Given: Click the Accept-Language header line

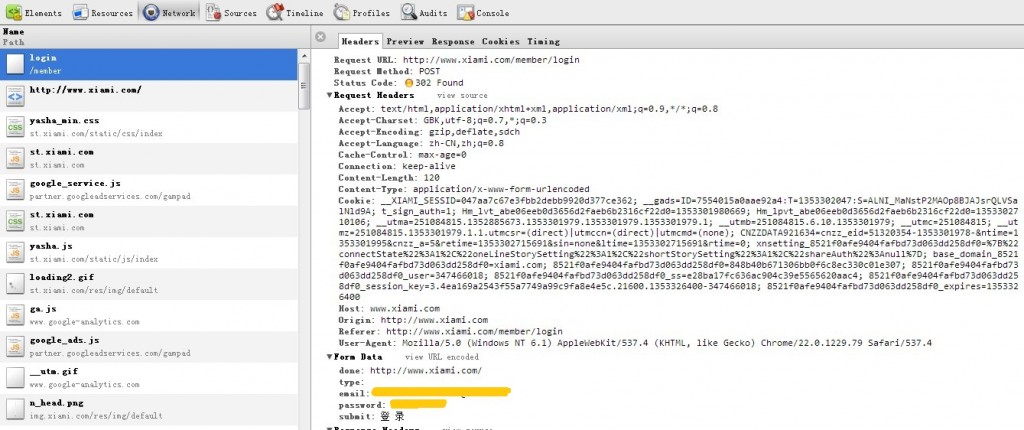Looking at the screenshot, I should 421,143.
